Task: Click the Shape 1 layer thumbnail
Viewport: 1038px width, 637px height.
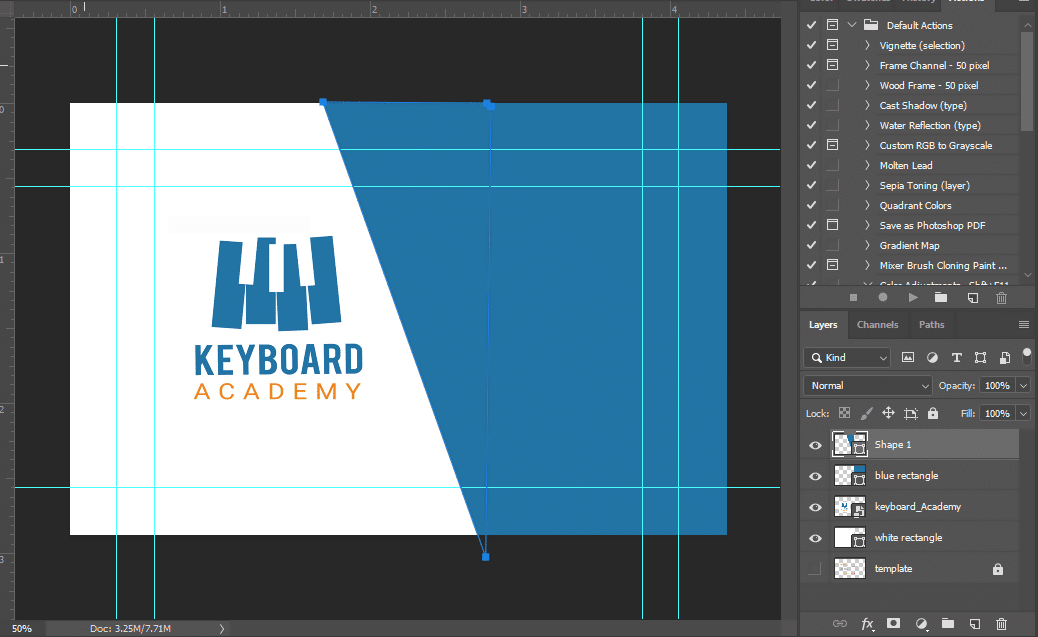Action: [849, 444]
